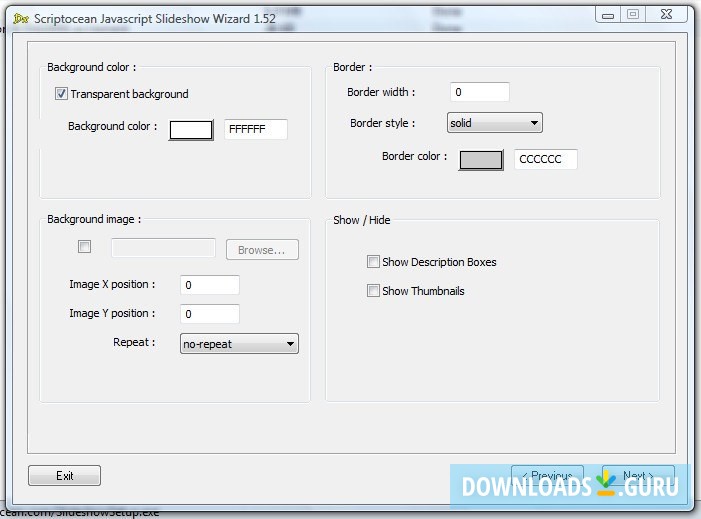This screenshot has width=701, height=519.
Task: Click the Image Y position field
Action: coord(210,314)
